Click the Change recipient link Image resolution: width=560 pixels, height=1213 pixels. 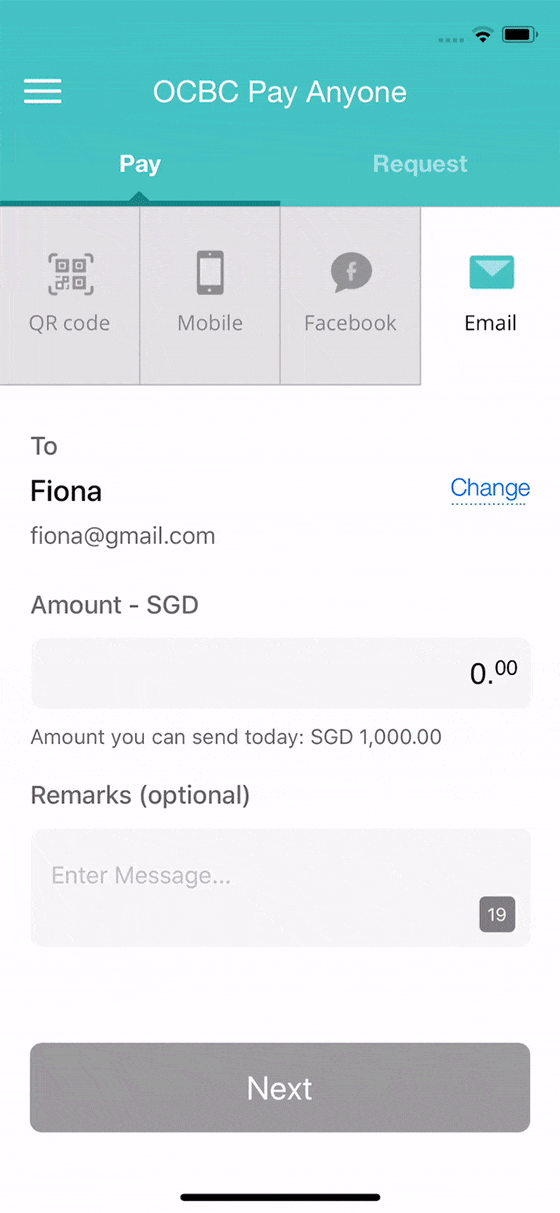tap(490, 488)
